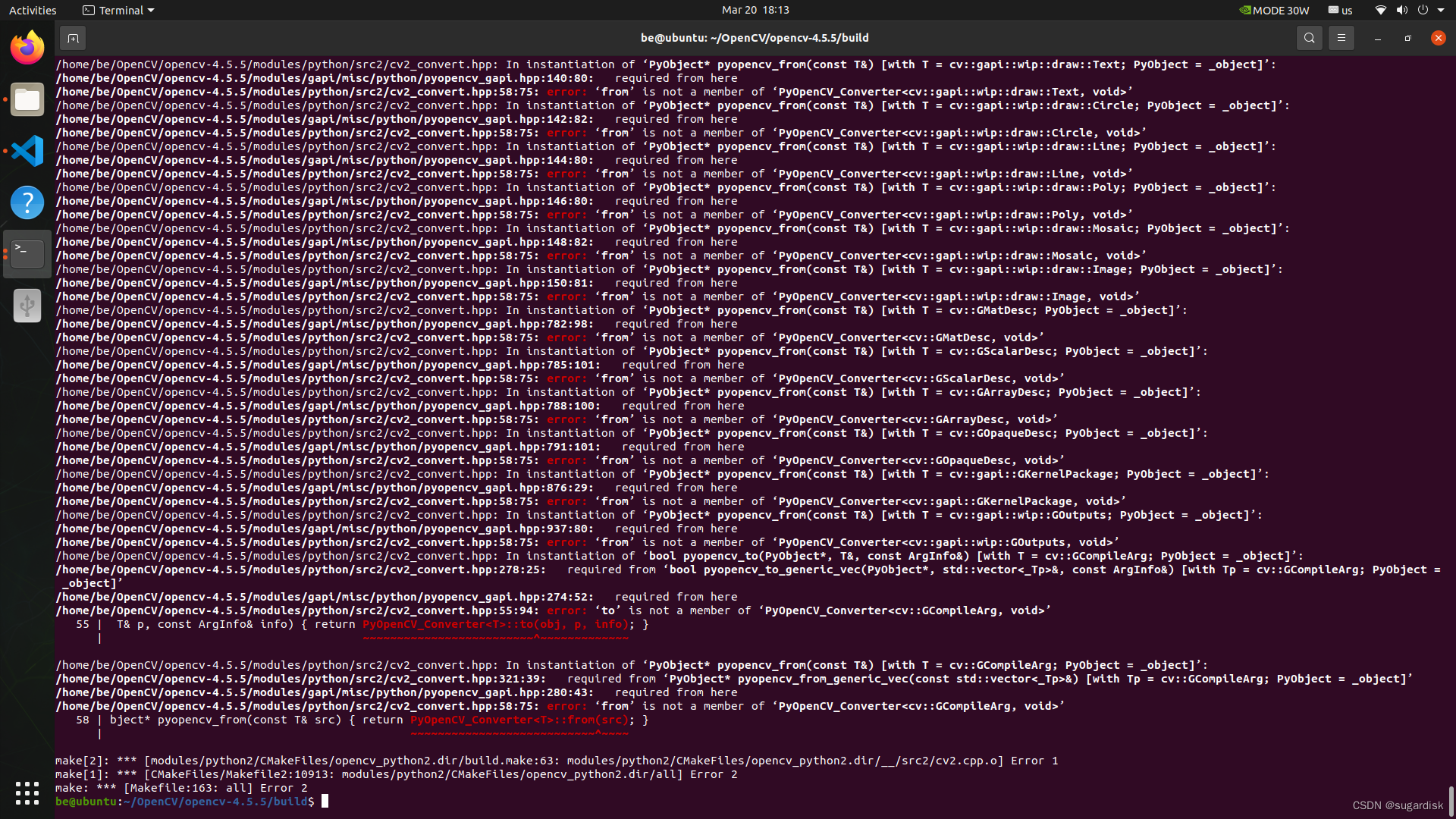Launch Visual Studio Code from dock

pyautogui.click(x=27, y=151)
